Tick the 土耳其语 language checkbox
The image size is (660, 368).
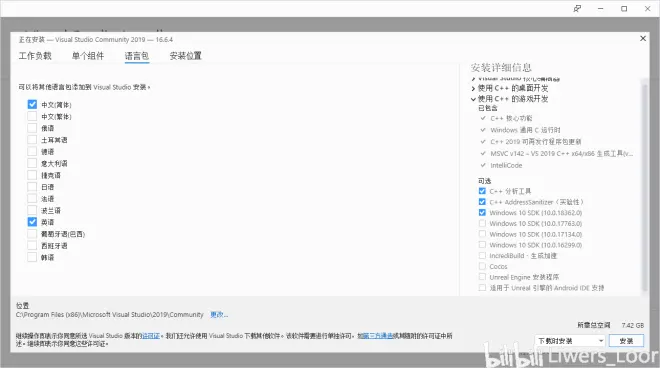(32, 140)
